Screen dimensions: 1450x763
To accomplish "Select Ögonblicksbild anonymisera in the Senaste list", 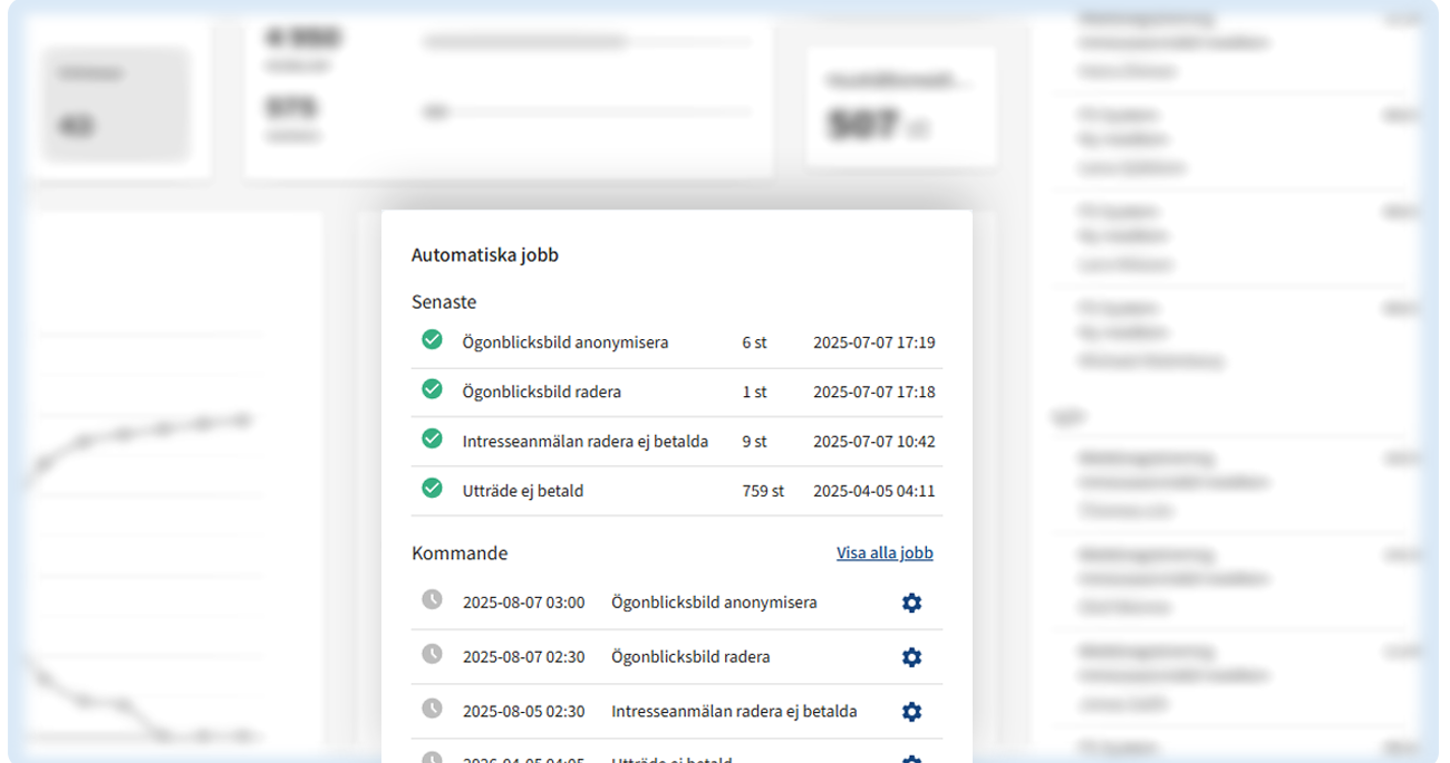I will 565,343.
